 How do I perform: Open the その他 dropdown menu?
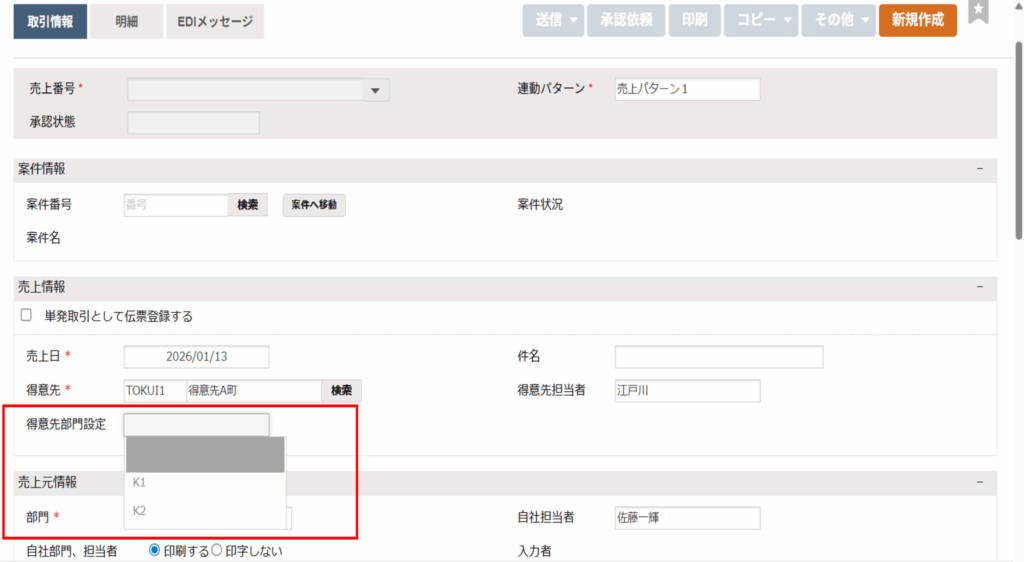pyautogui.click(x=839, y=20)
